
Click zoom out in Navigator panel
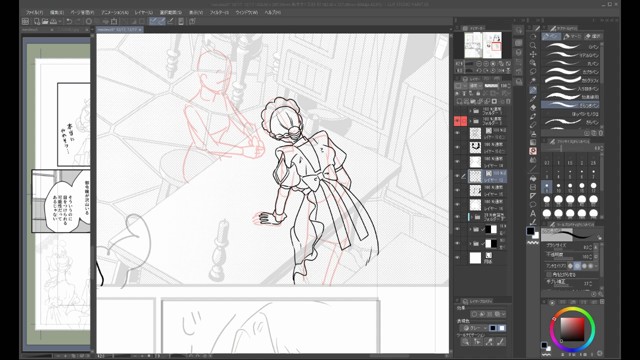(479, 64)
